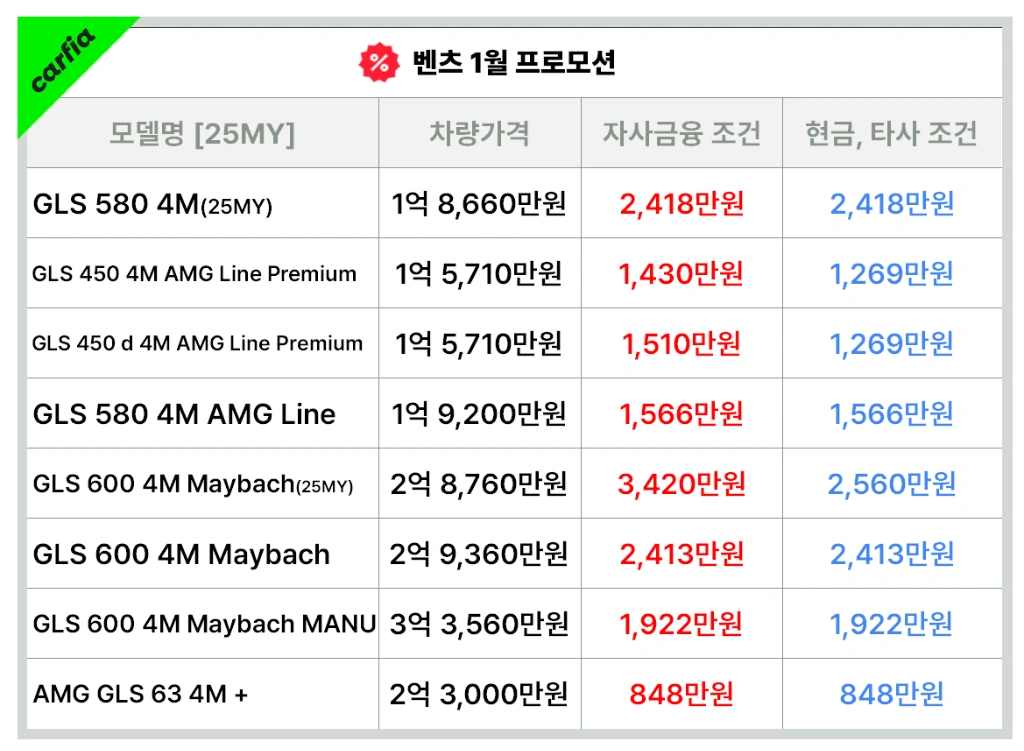This screenshot has width=1024, height=751.
Task: Select the title text '벤츠 1월 프로모션'
Action: pyautogui.click(x=513, y=63)
